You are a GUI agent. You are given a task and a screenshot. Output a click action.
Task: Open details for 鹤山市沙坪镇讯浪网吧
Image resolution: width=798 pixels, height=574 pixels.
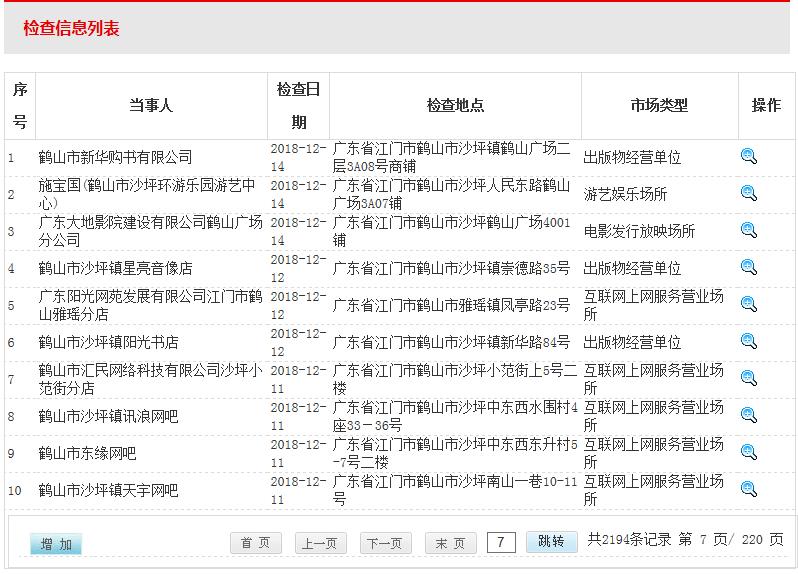pyautogui.click(x=748, y=415)
